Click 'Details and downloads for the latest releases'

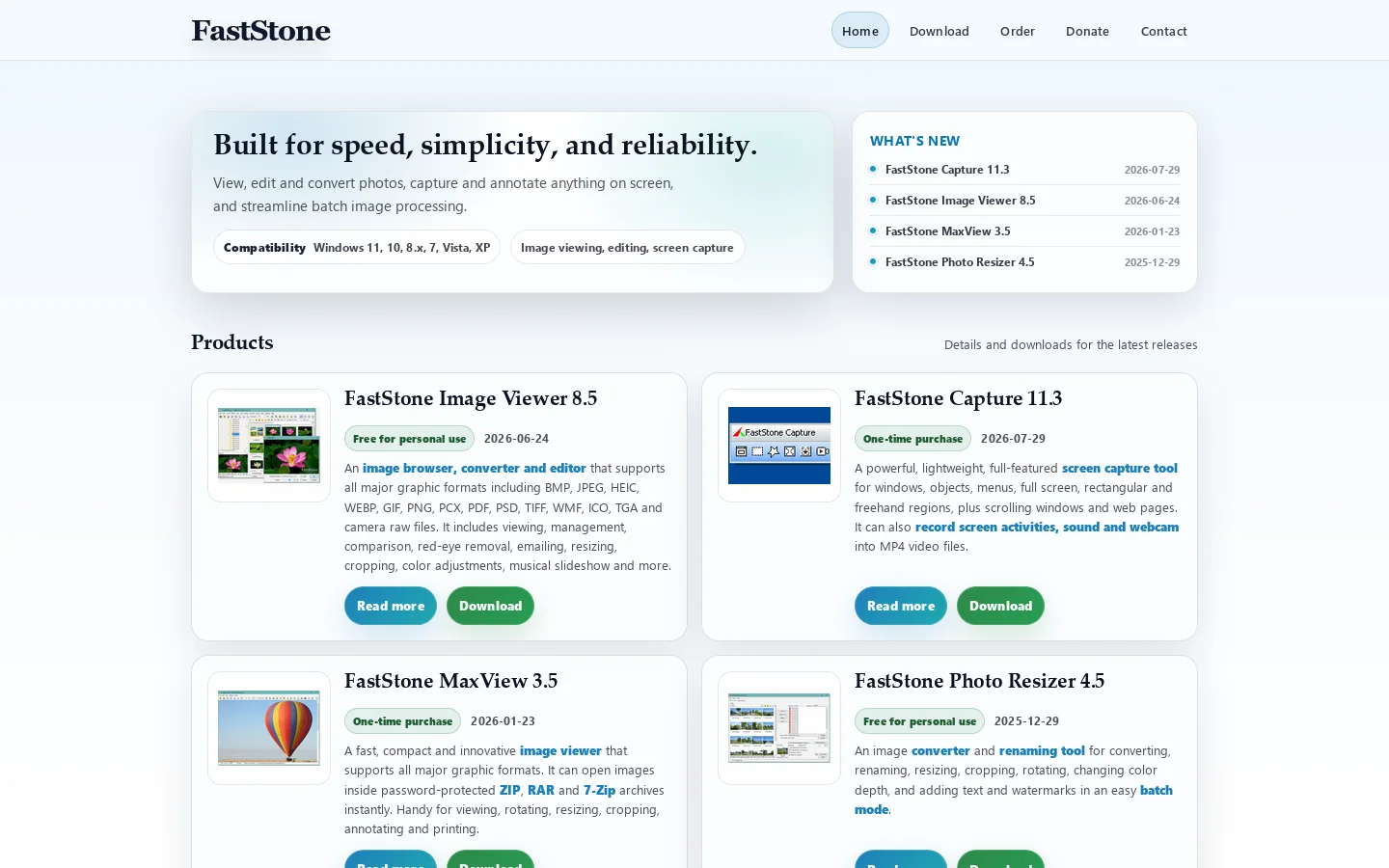coord(1071,345)
